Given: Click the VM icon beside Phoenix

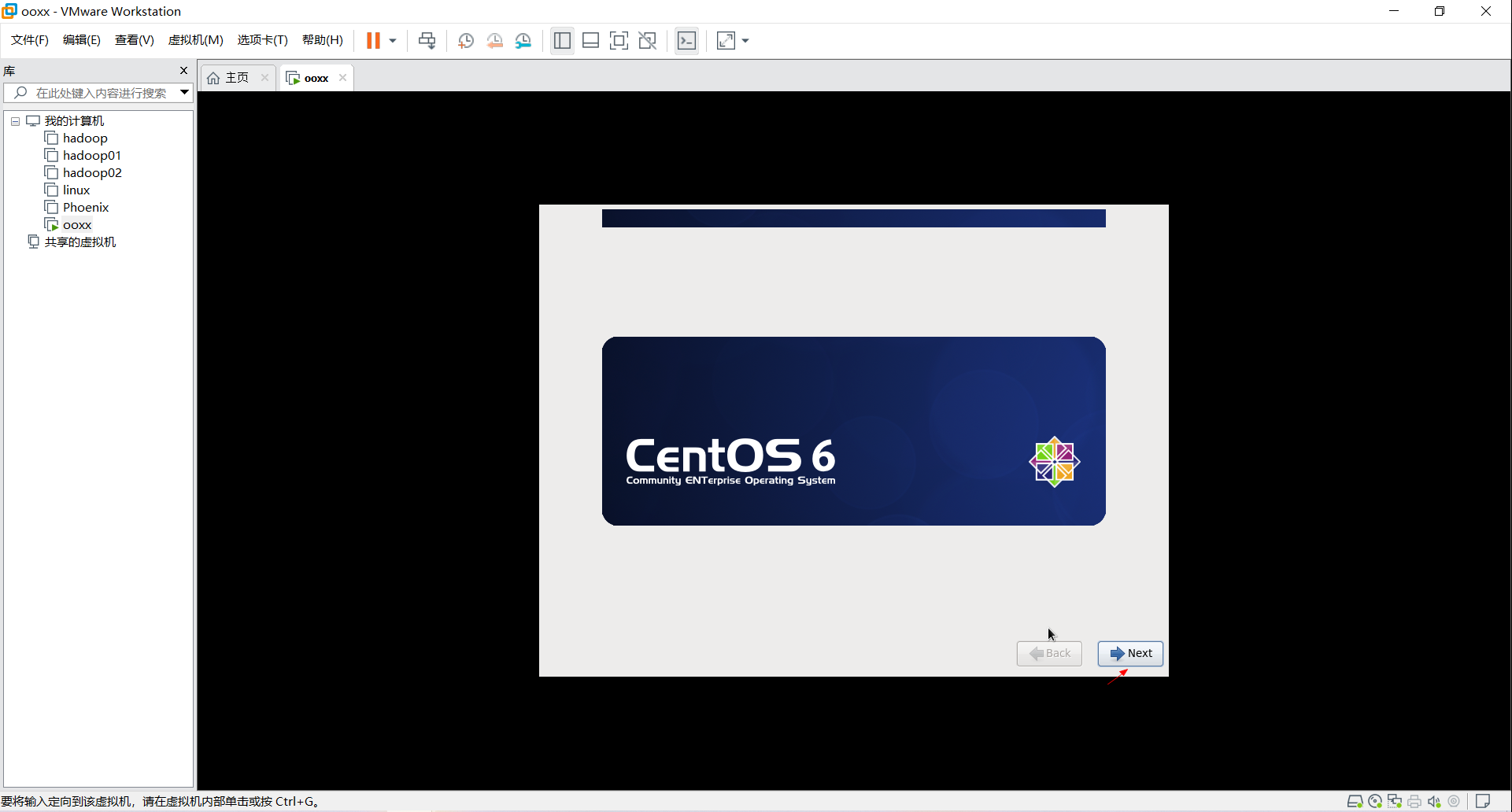Looking at the screenshot, I should coord(51,208).
